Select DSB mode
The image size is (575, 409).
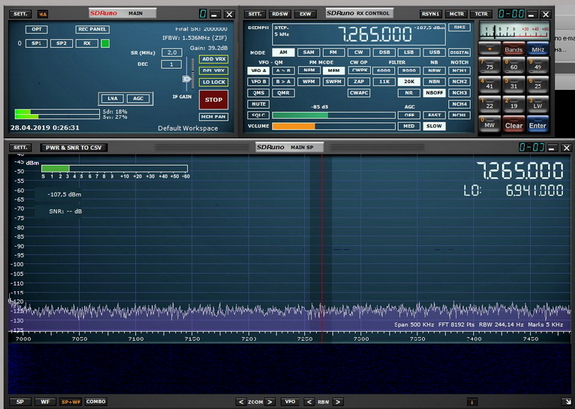coord(384,52)
